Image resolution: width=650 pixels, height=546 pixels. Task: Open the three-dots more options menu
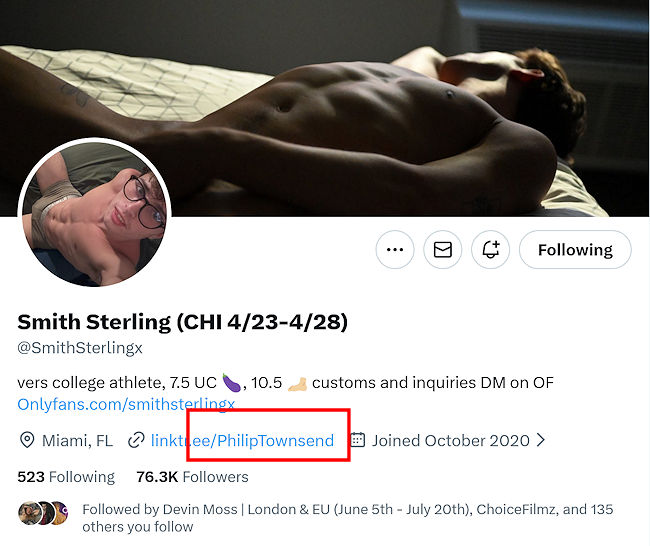pos(395,250)
